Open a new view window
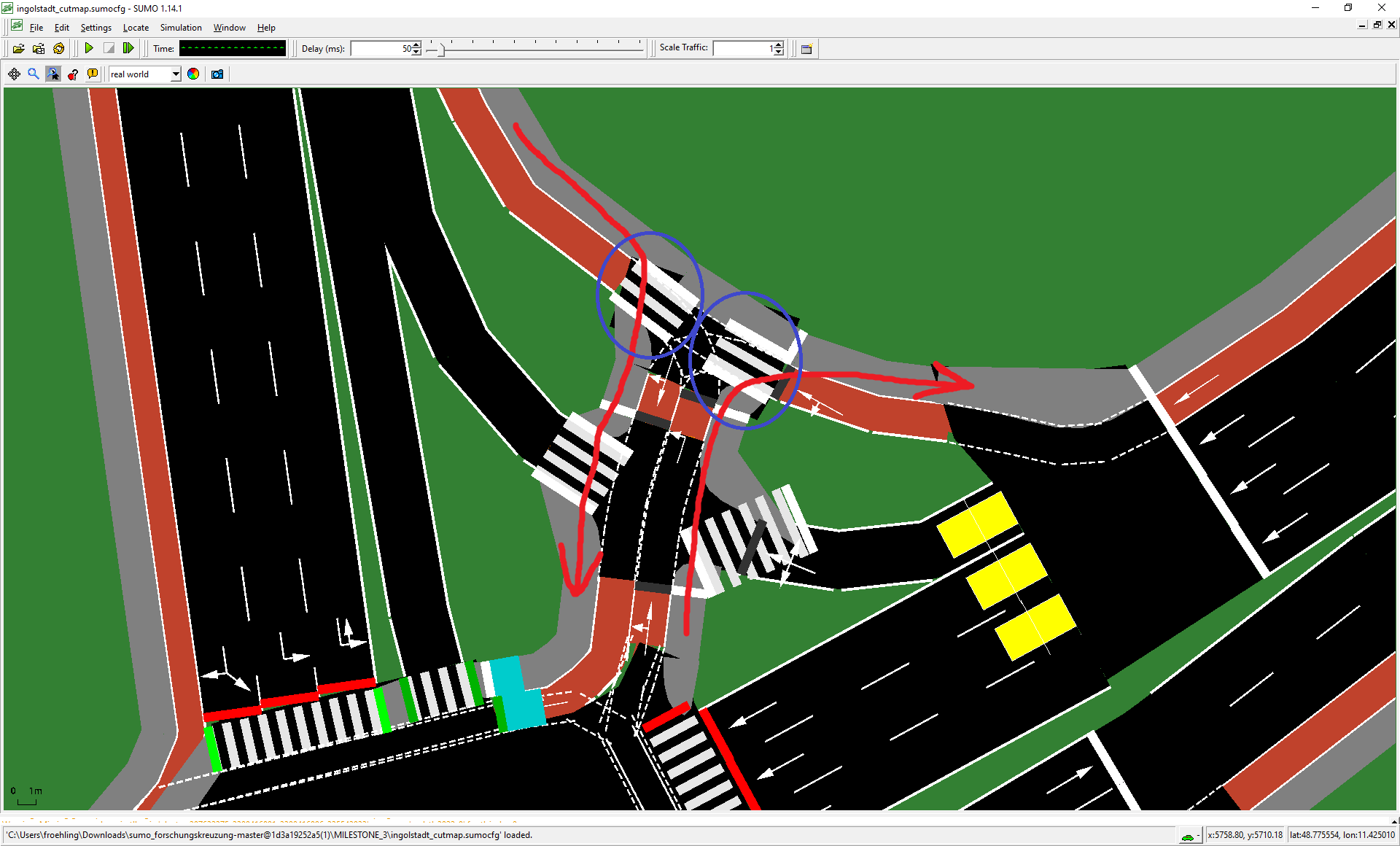The height and width of the screenshot is (846, 1400). pyautogui.click(x=806, y=49)
